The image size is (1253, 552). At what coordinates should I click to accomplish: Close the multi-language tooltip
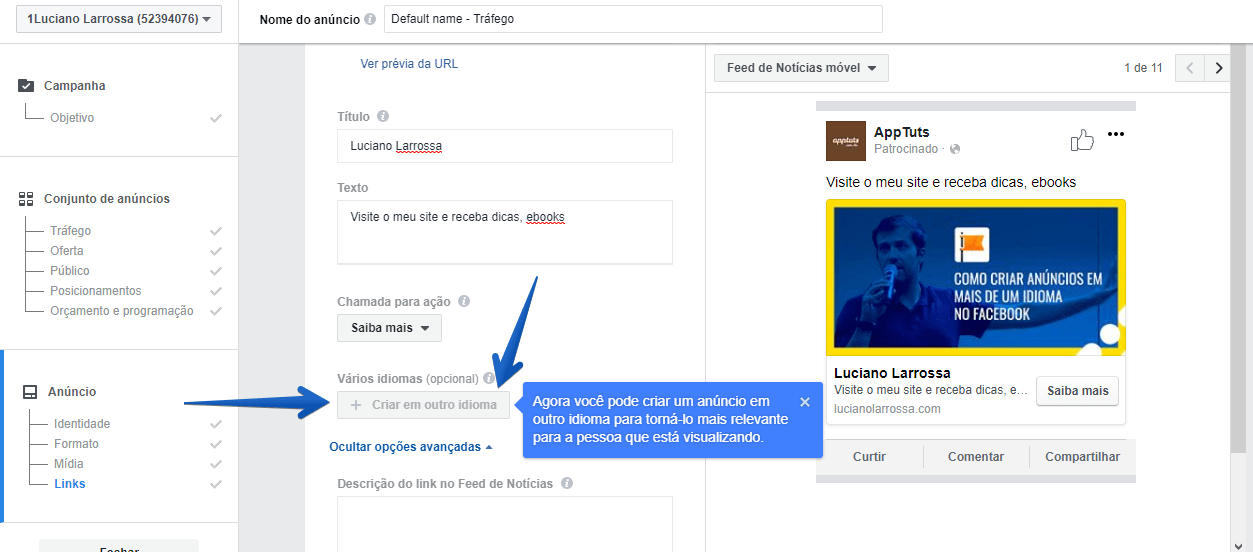[x=805, y=402]
